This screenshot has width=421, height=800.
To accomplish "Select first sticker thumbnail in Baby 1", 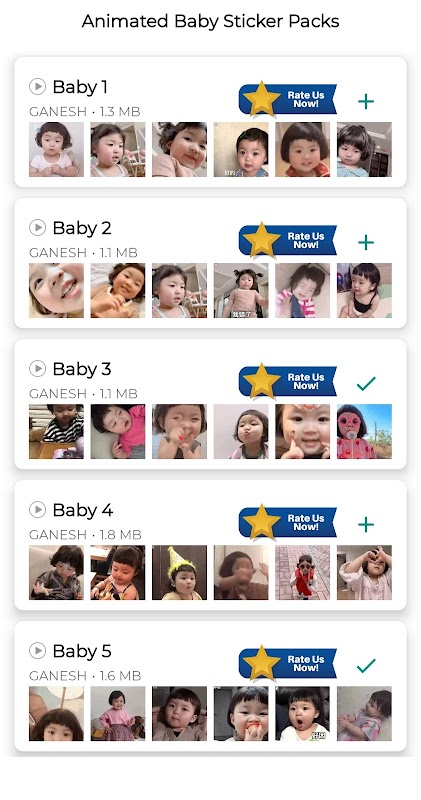I will [x=56, y=149].
